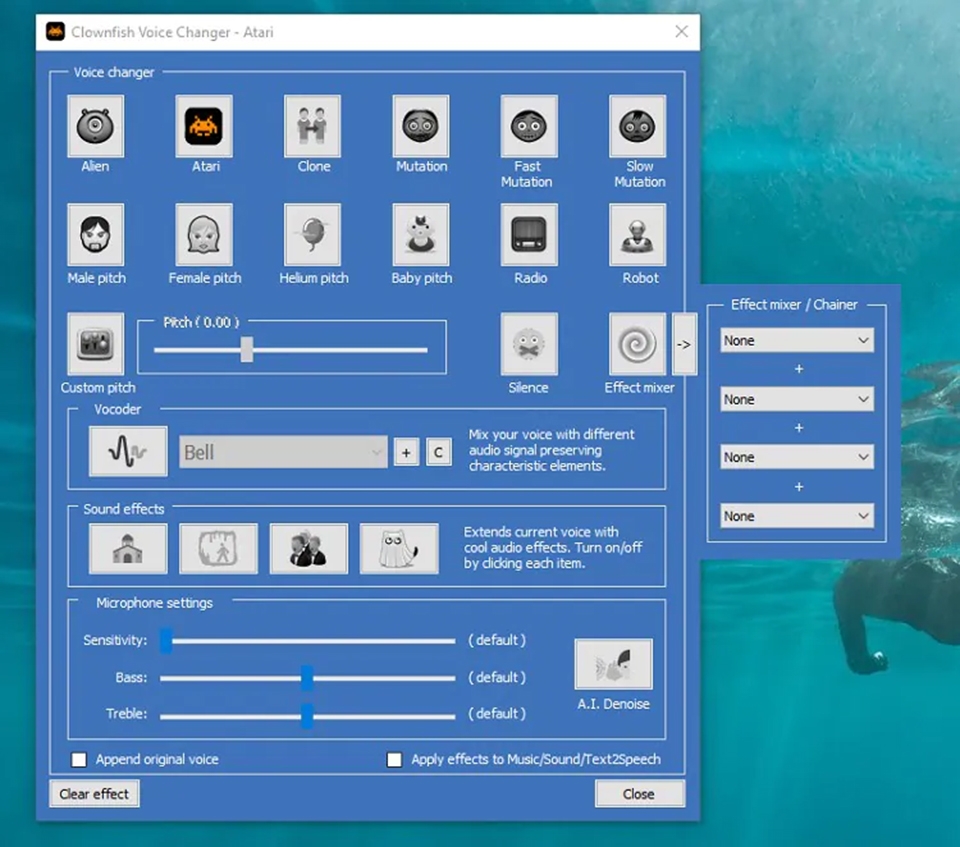The image size is (960, 847).
Task: Select the Alien voice effect
Action: (x=96, y=126)
